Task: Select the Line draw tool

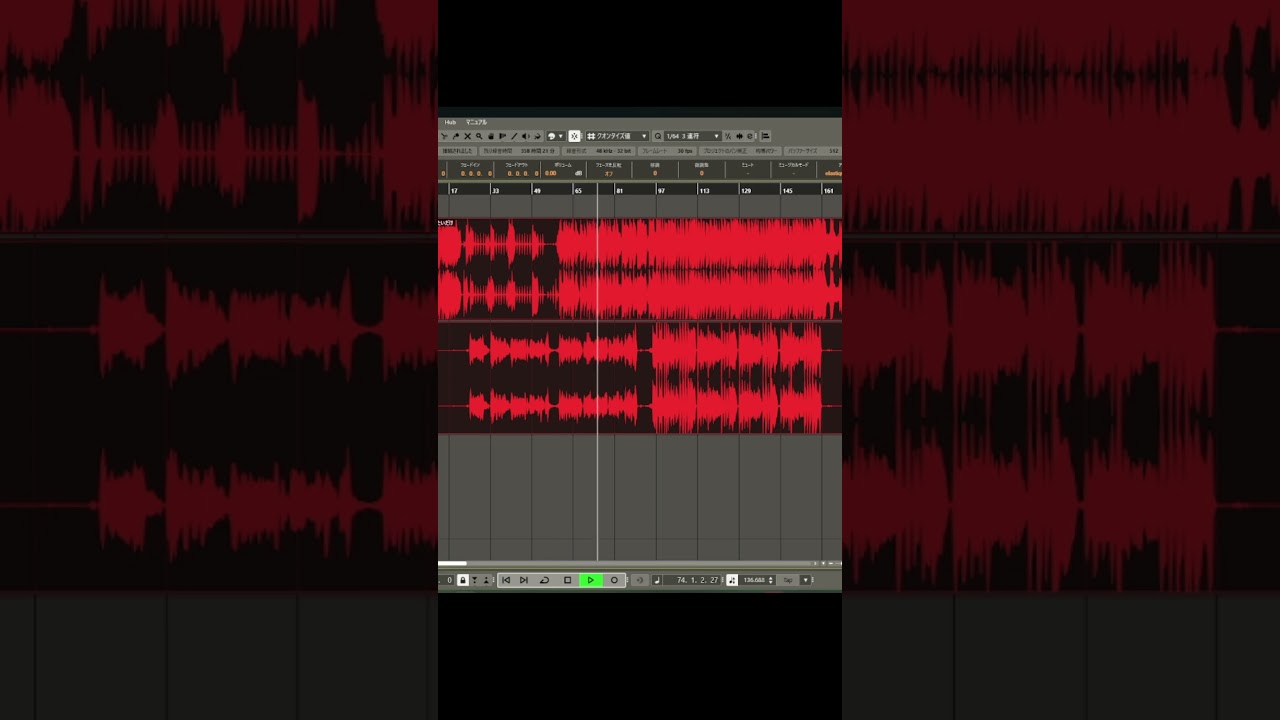Action: point(514,136)
